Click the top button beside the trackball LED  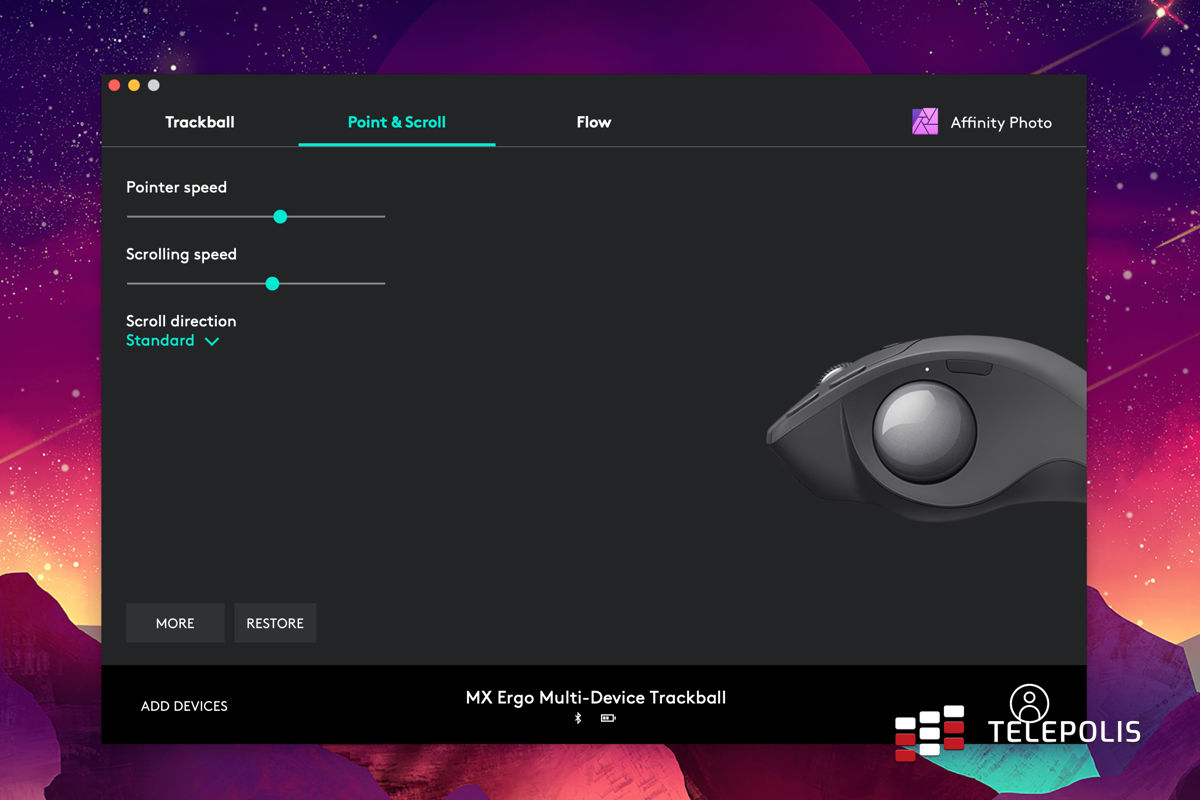pos(969,367)
